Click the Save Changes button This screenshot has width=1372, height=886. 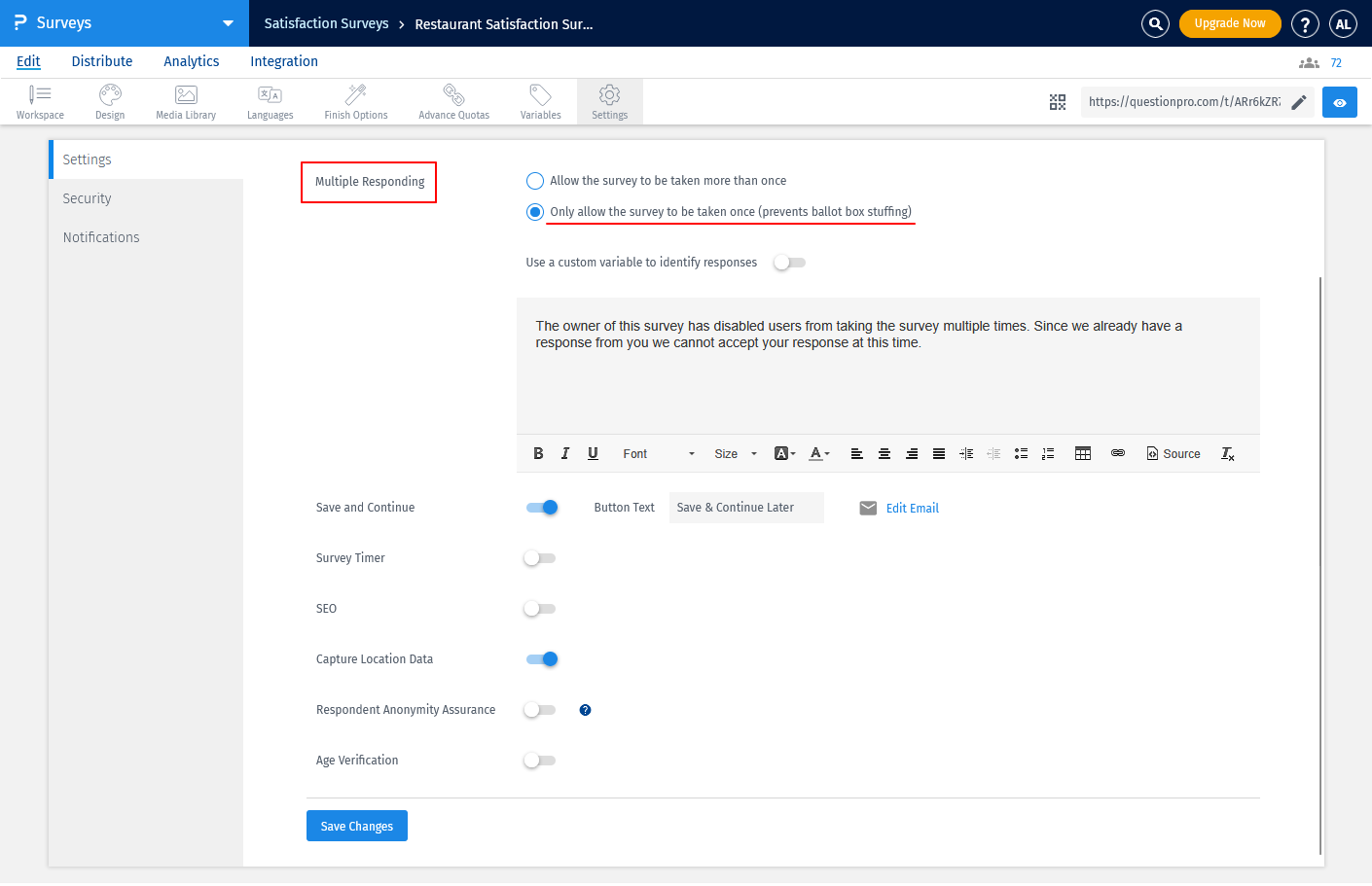tap(356, 825)
